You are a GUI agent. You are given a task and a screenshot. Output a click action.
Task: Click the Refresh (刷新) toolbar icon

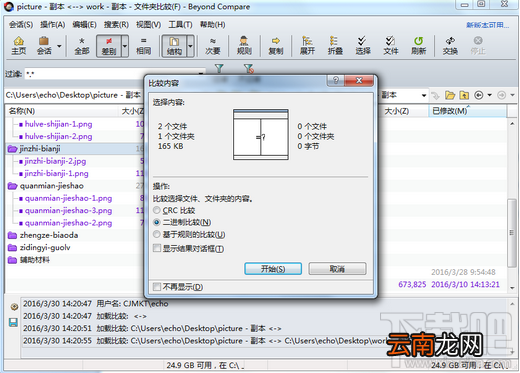coord(418,45)
